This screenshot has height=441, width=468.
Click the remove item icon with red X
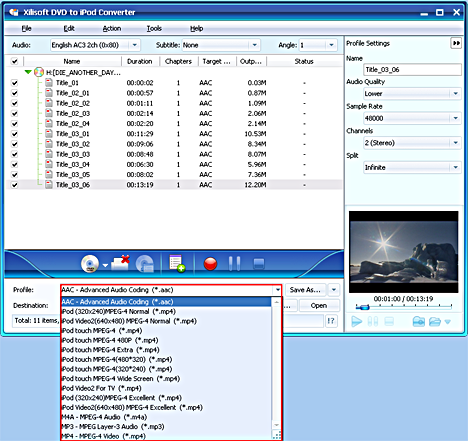[120, 263]
